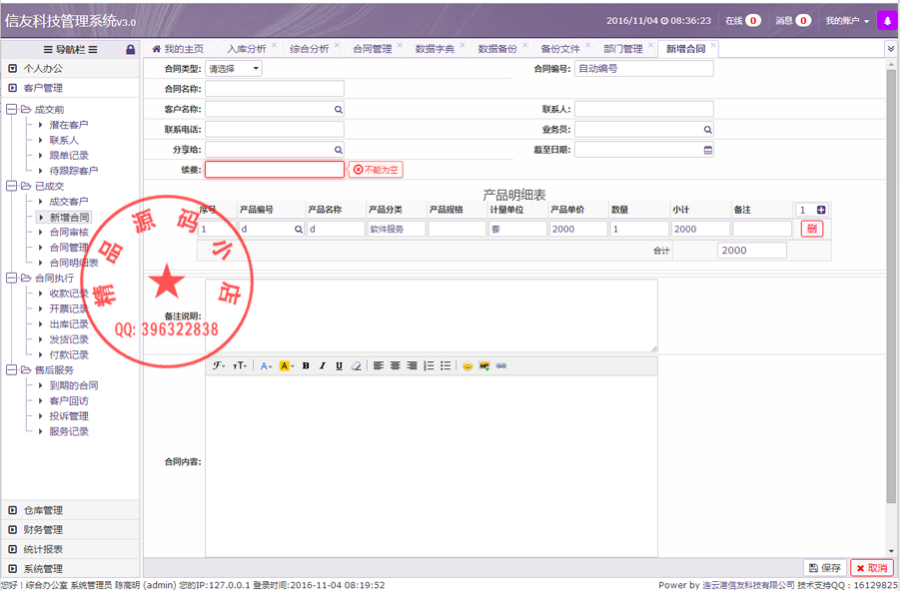Click into 联系人 input field

coord(644,109)
